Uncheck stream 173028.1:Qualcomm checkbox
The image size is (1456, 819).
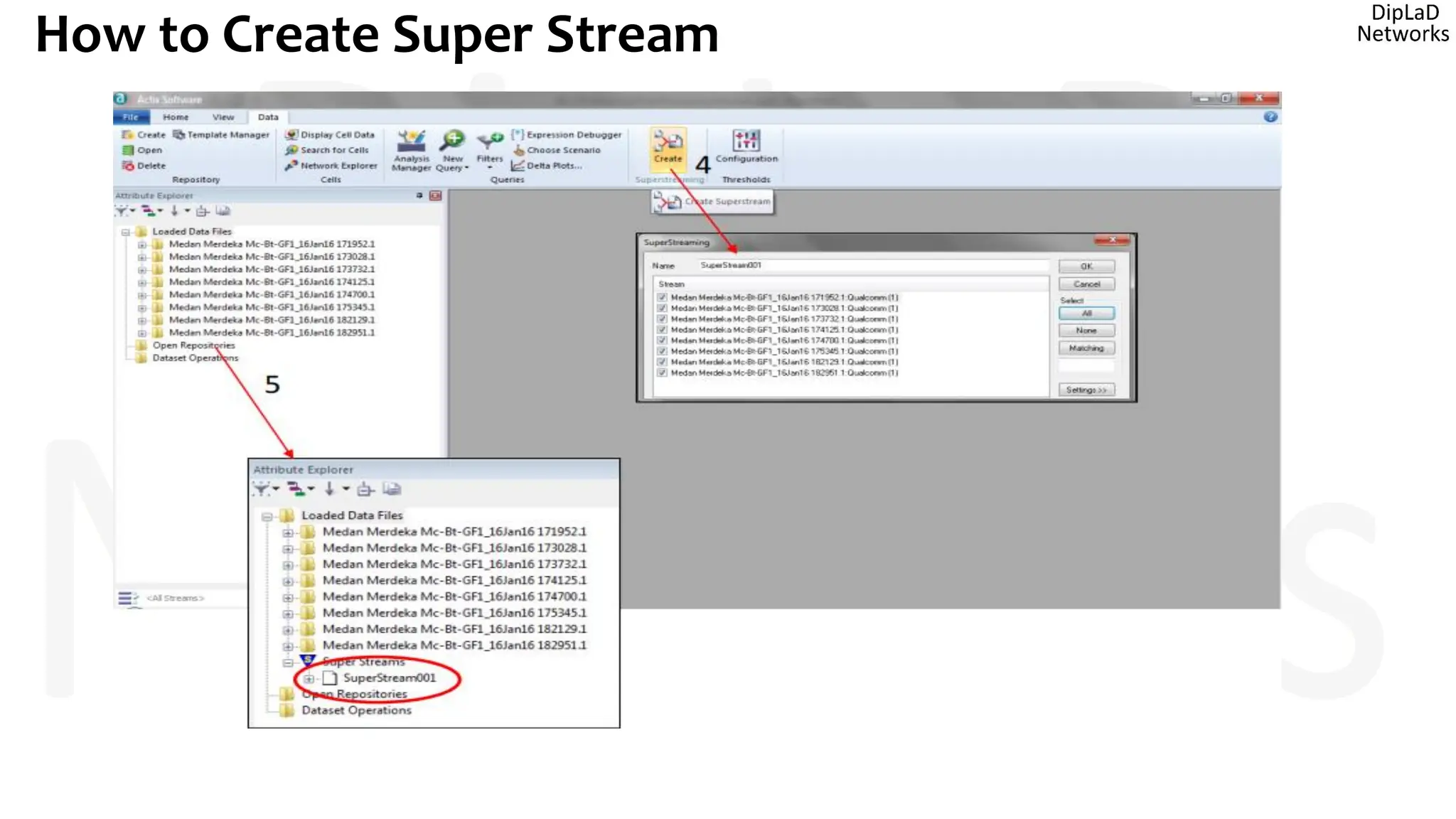point(662,308)
